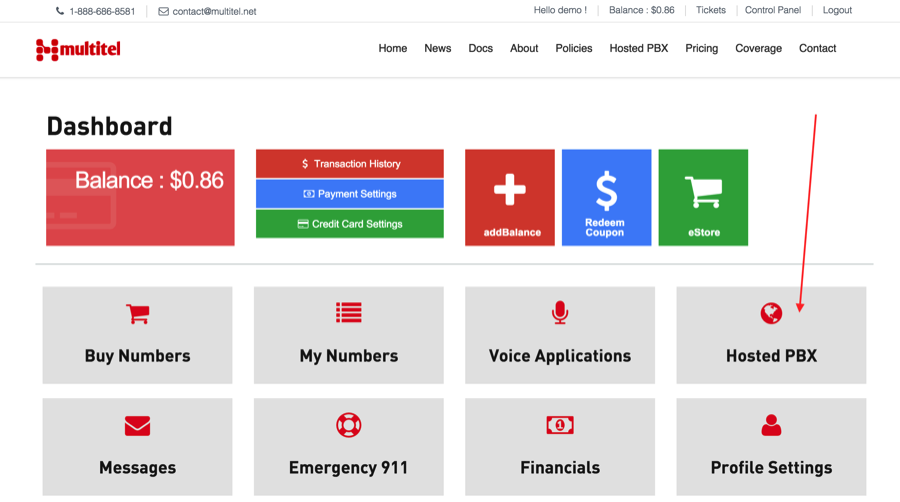Click the list icon above My Numbers
Image resolution: width=900 pixels, height=502 pixels.
pos(348,313)
